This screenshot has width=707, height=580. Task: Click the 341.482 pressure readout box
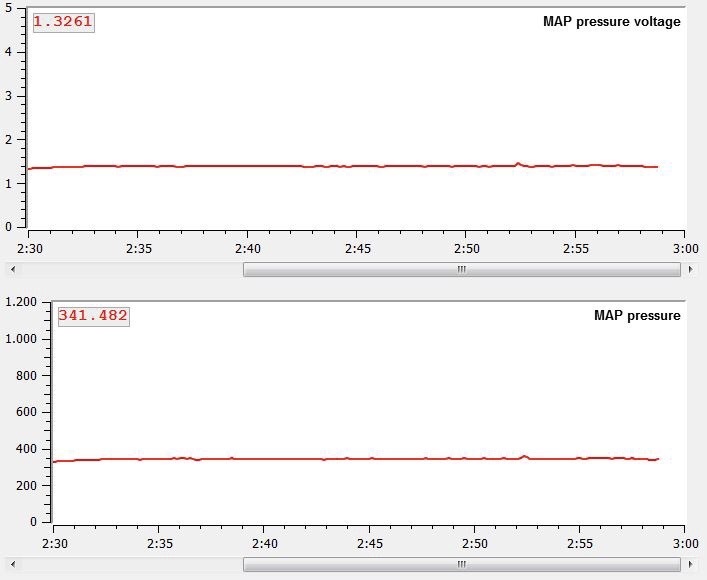pyautogui.click(x=93, y=316)
